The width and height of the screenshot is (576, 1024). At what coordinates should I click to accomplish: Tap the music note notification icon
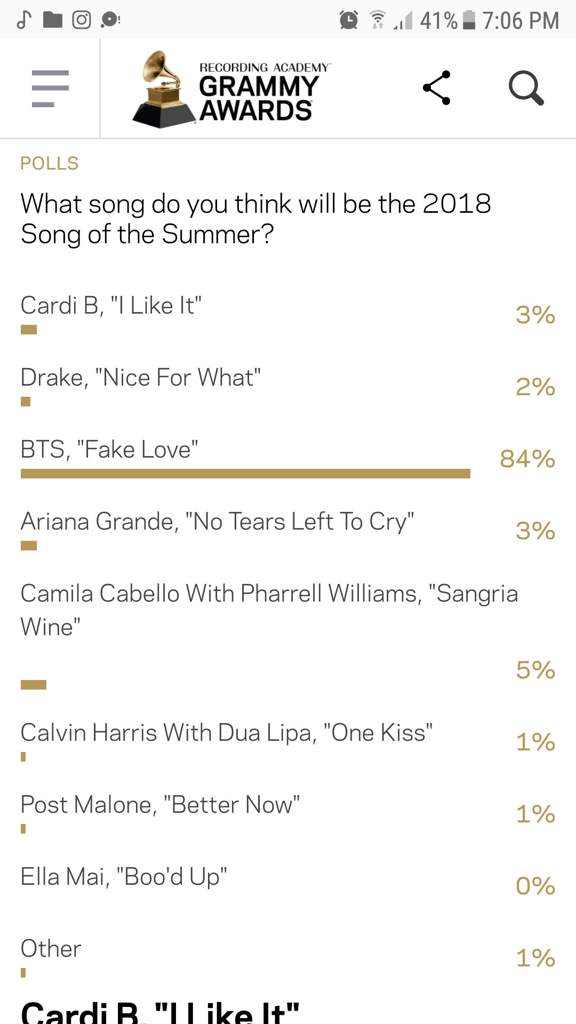click(25, 20)
